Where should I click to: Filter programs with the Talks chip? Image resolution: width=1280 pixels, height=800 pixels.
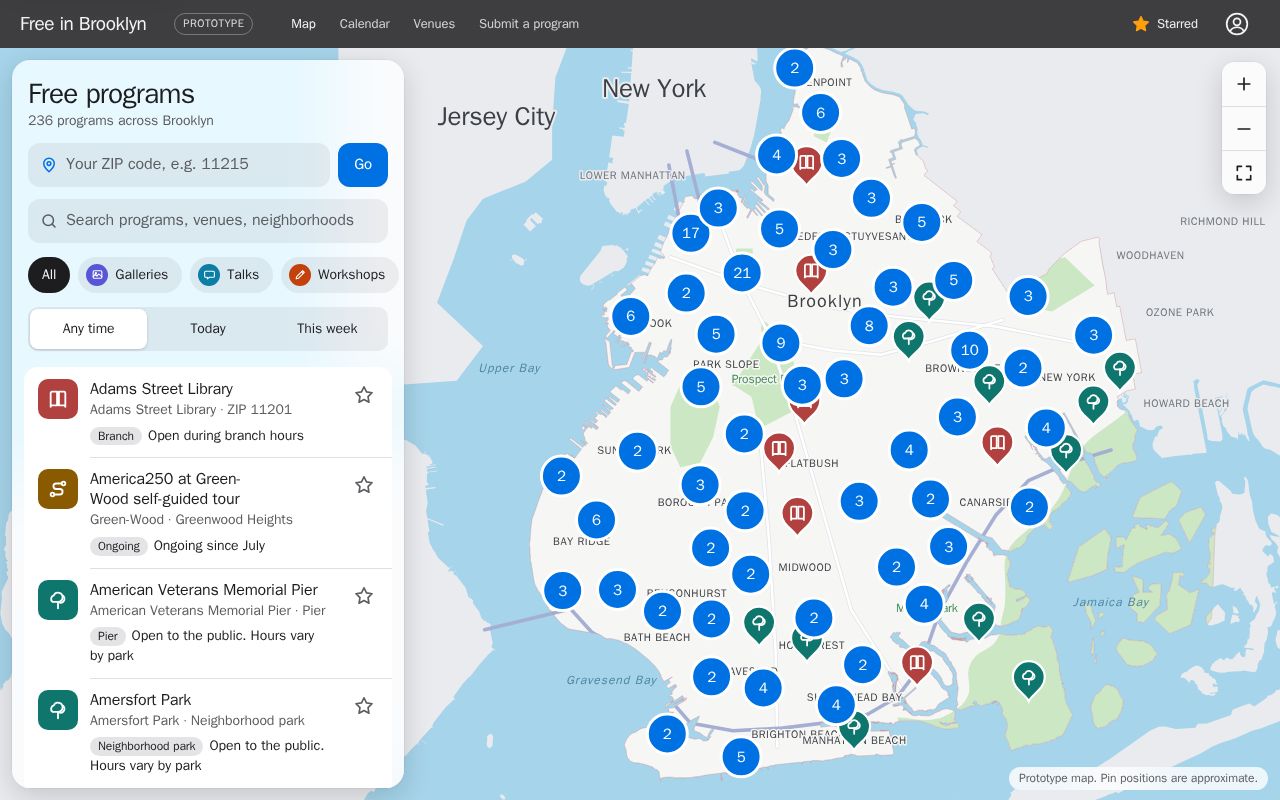[231, 275]
